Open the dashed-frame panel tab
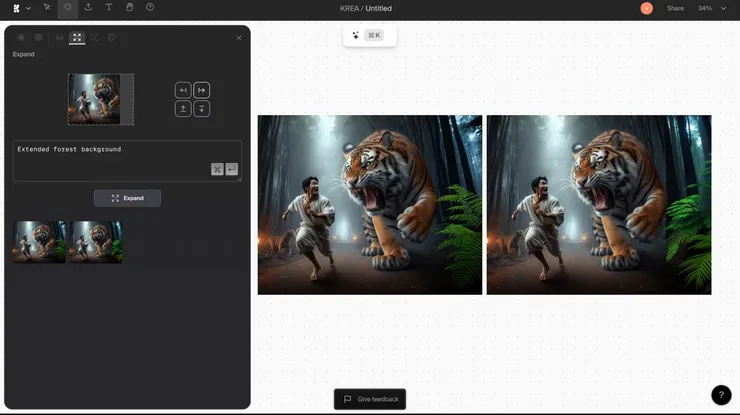The width and height of the screenshot is (740, 415). click(x=94, y=37)
